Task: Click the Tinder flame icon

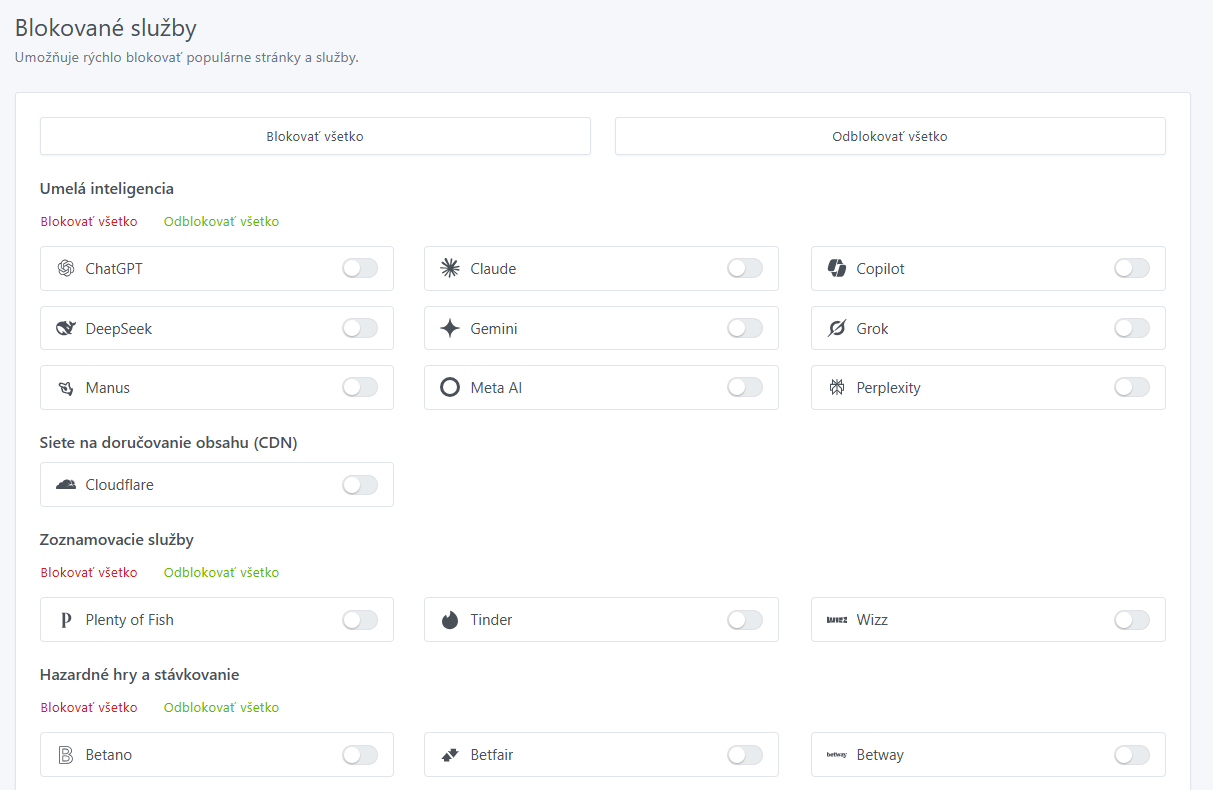Action: (x=450, y=620)
